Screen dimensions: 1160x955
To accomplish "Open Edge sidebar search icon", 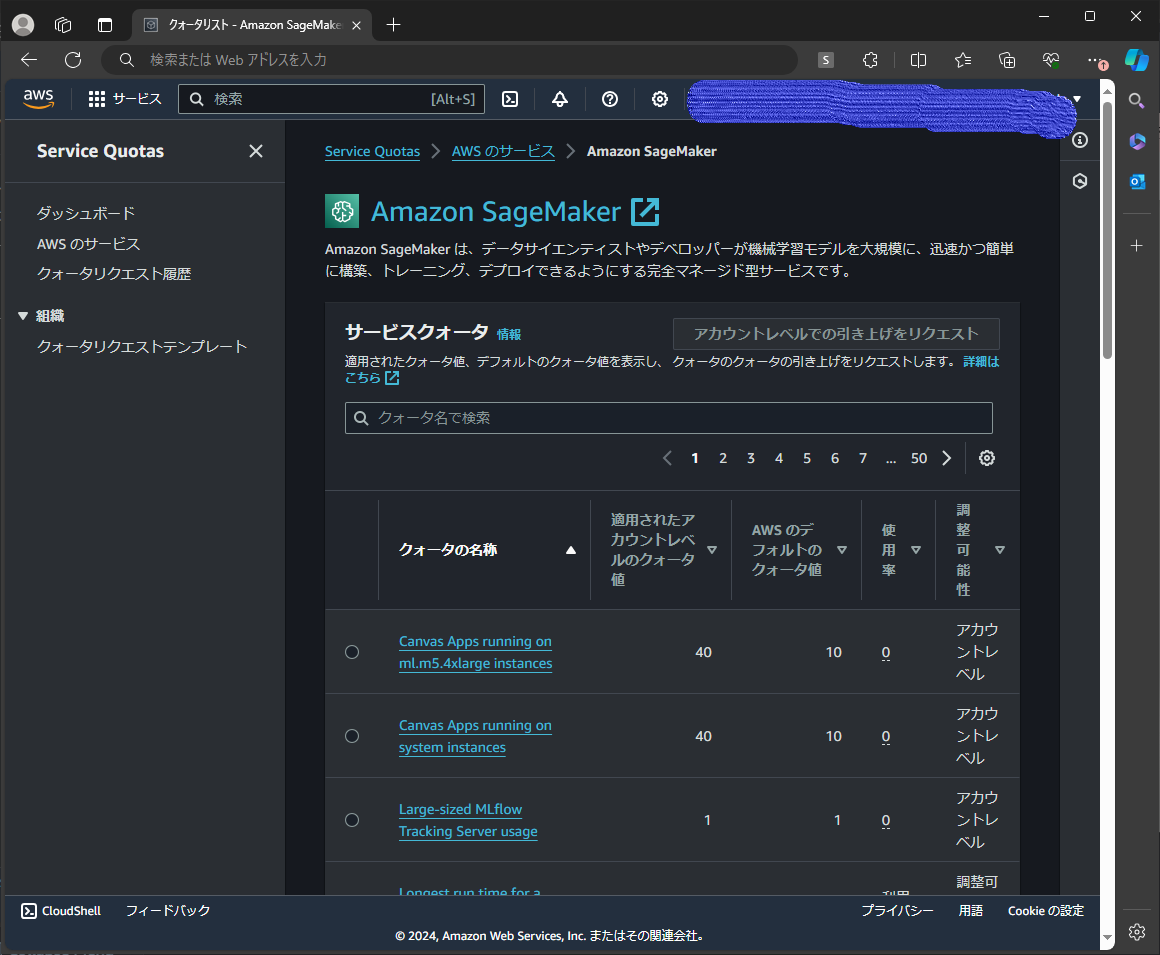I will (1137, 101).
